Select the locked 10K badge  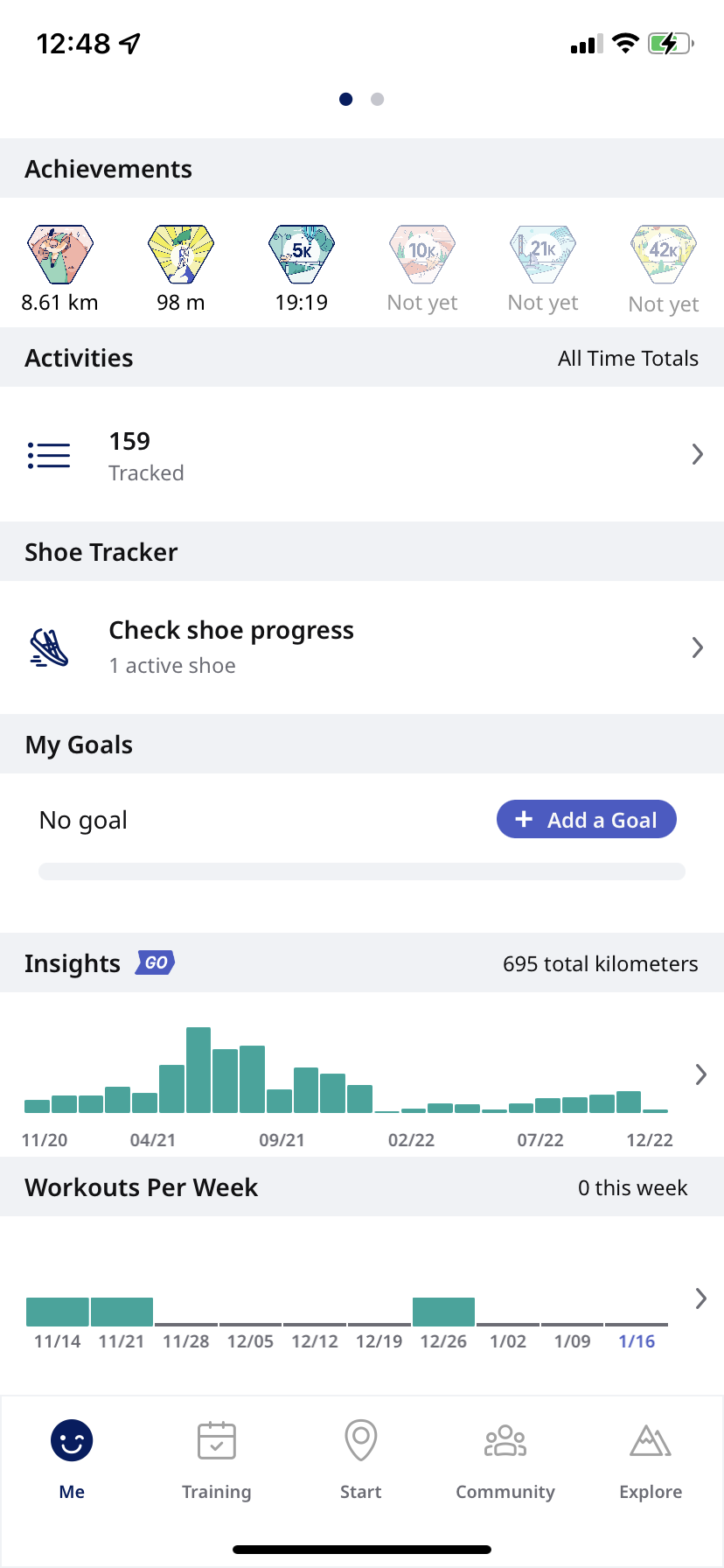pos(422,254)
